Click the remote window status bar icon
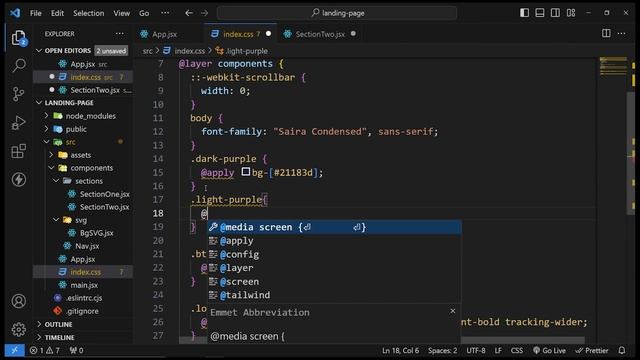The width and height of the screenshot is (640, 360). 14,350
